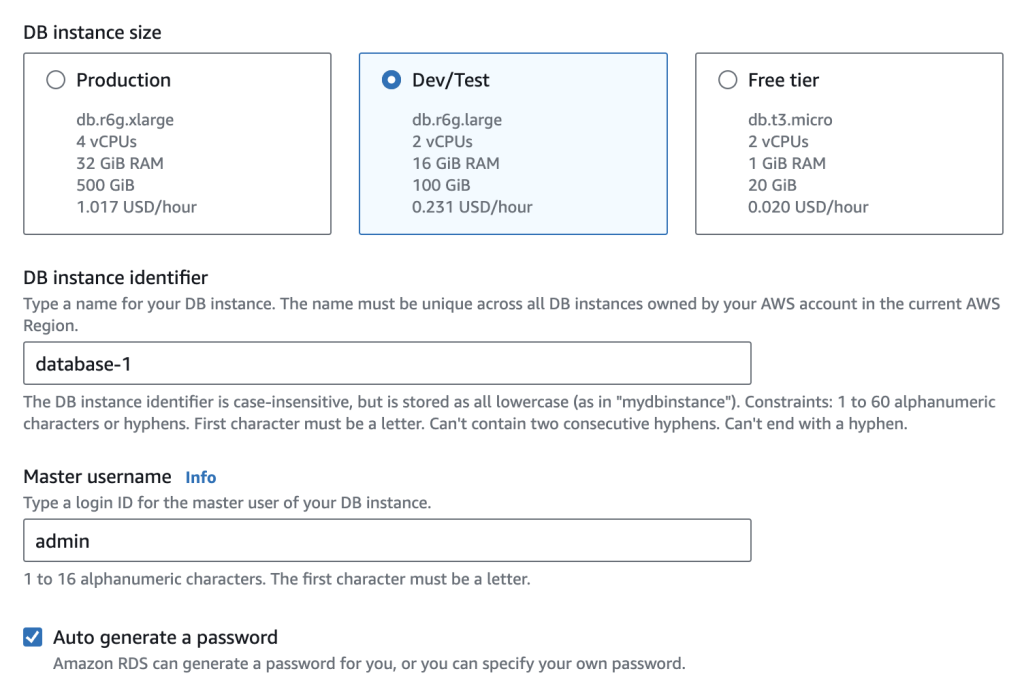Click the Auto generate a password label
The height and width of the screenshot is (699, 1024).
[x=161, y=637]
